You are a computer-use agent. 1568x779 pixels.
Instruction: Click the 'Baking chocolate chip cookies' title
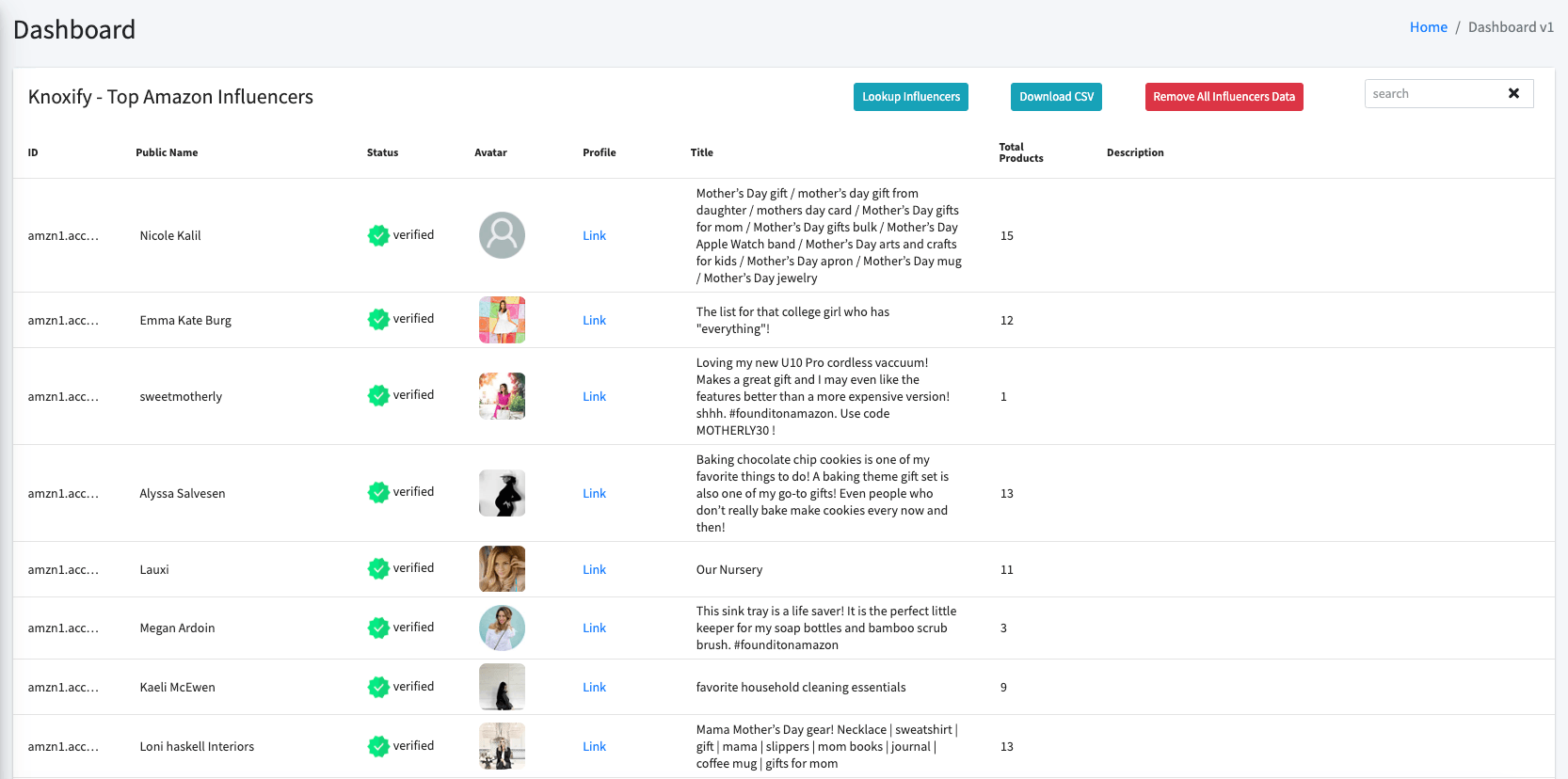pyautogui.click(x=823, y=494)
